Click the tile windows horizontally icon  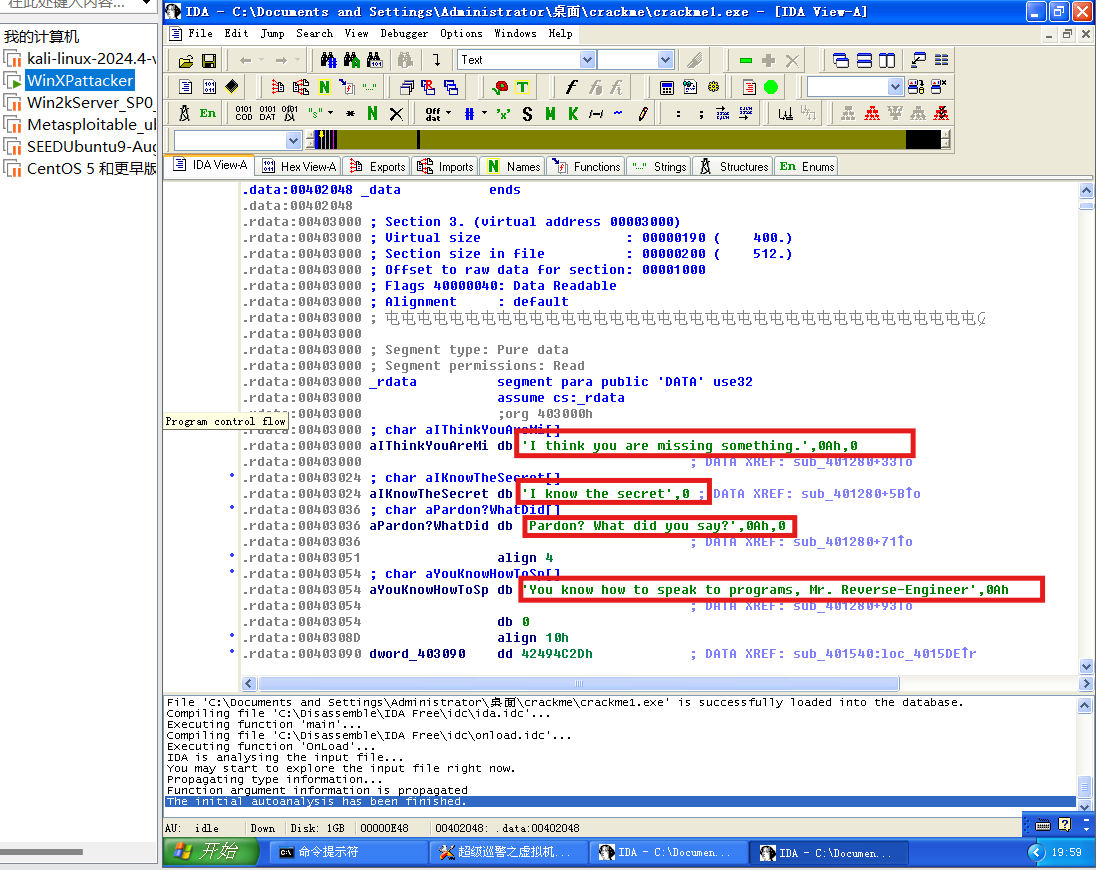click(x=864, y=61)
